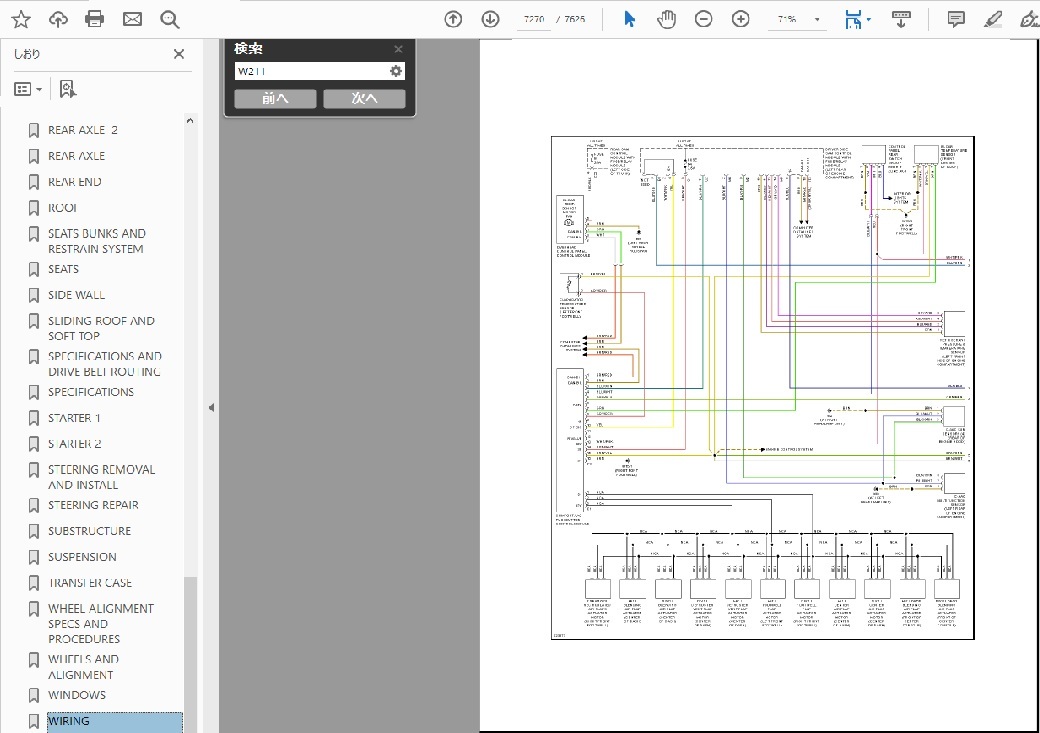Click the bookmarks panel scrollbar thumb
1040x733 pixels.
[x=190, y=653]
